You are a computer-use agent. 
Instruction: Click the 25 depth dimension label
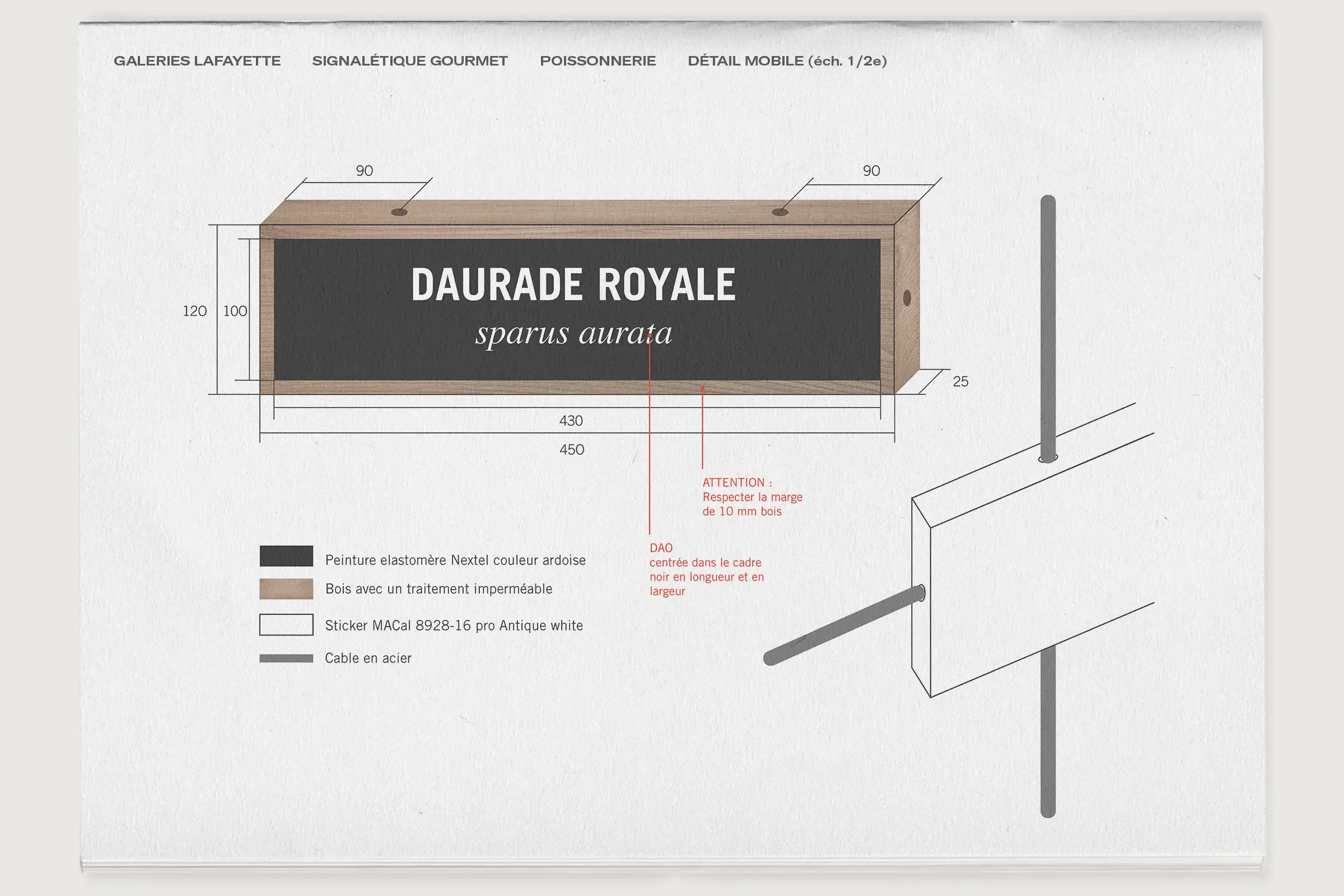[x=960, y=382]
